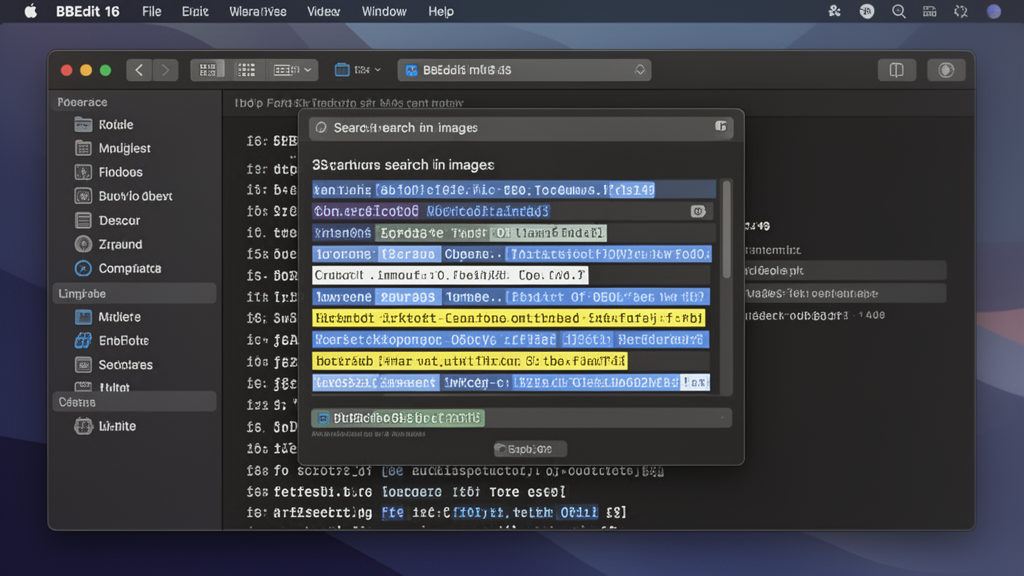Open the list view options dropdown

tap(292, 70)
